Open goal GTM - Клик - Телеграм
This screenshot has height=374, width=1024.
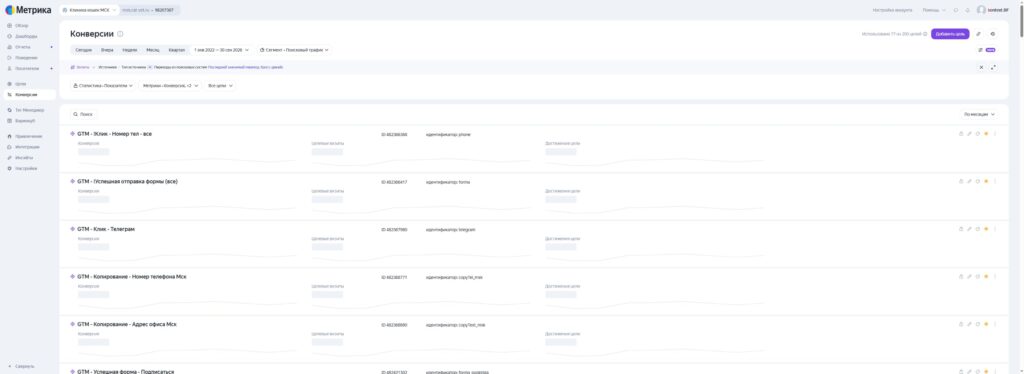point(106,229)
